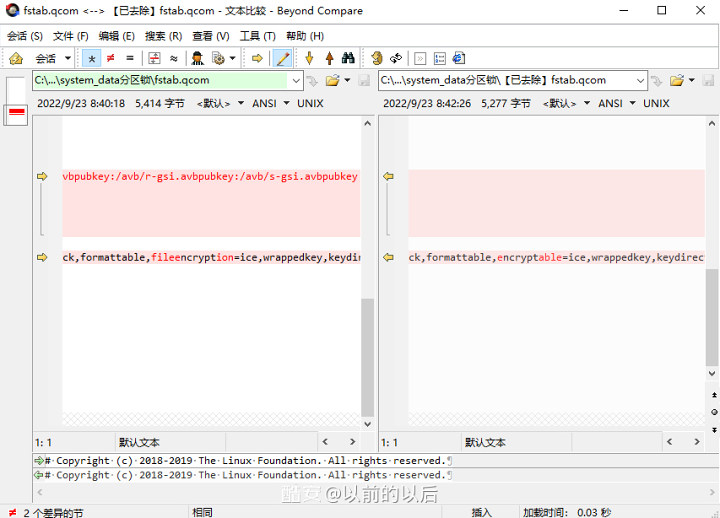This screenshot has height=518, width=720.
Task: Go to previous difference up arrow
Action: (329, 58)
